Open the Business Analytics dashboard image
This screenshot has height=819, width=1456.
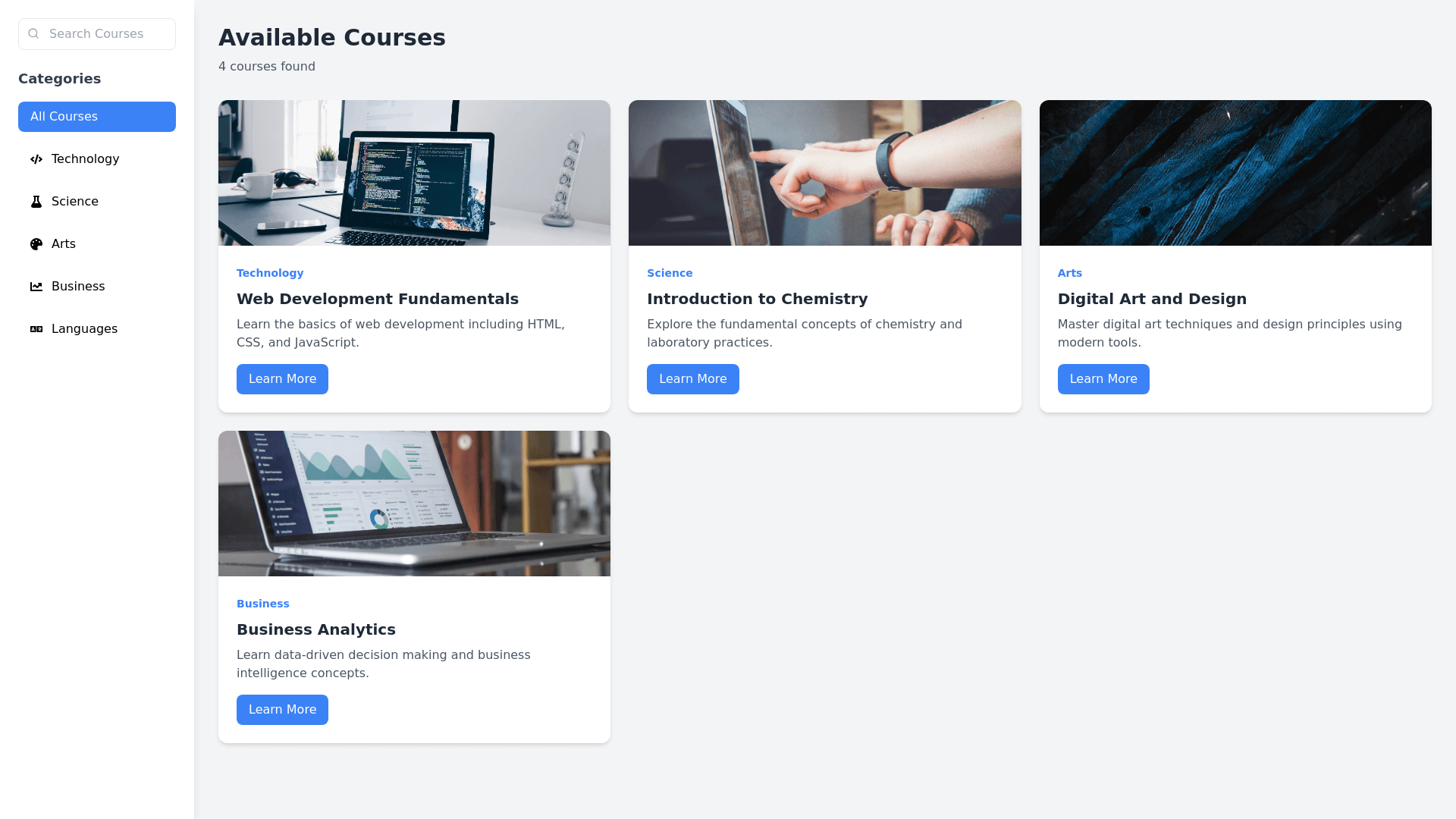(x=414, y=504)
